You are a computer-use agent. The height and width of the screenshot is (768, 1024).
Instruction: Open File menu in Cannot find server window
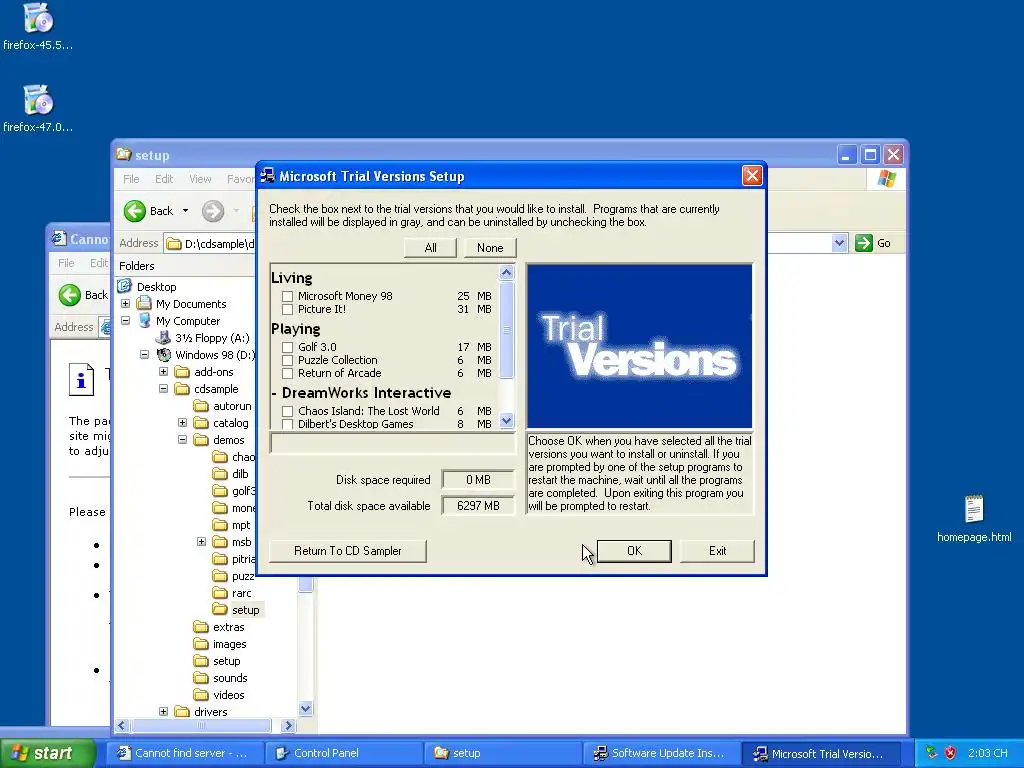(66, 263)
